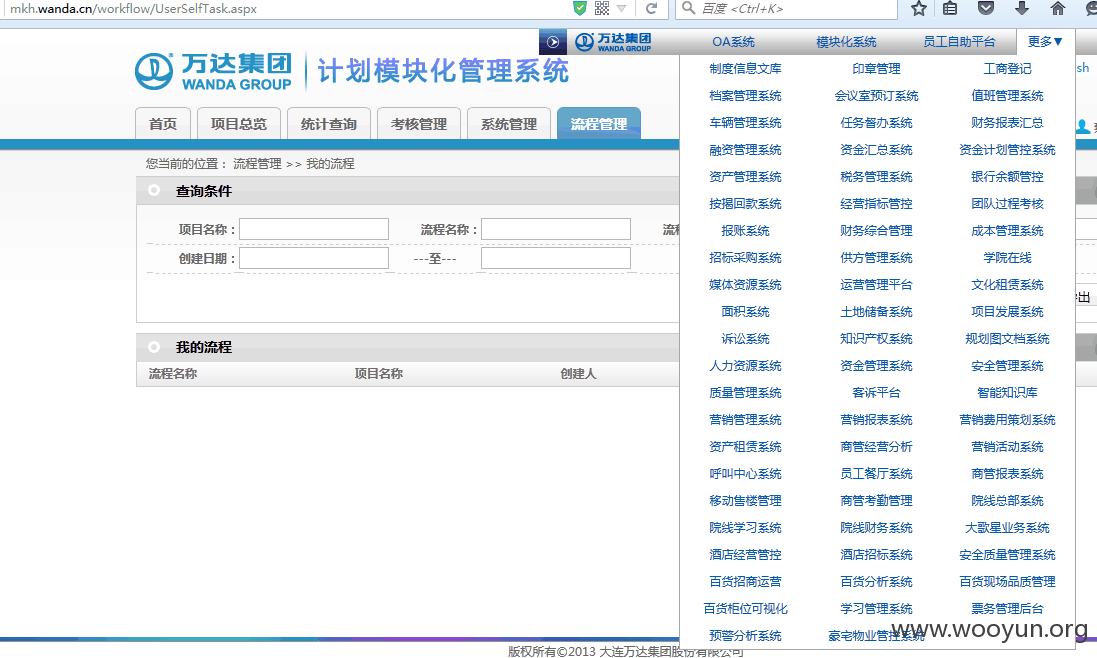
Task: Open 运营管理平台 link
Action: (x=876, y=285)
